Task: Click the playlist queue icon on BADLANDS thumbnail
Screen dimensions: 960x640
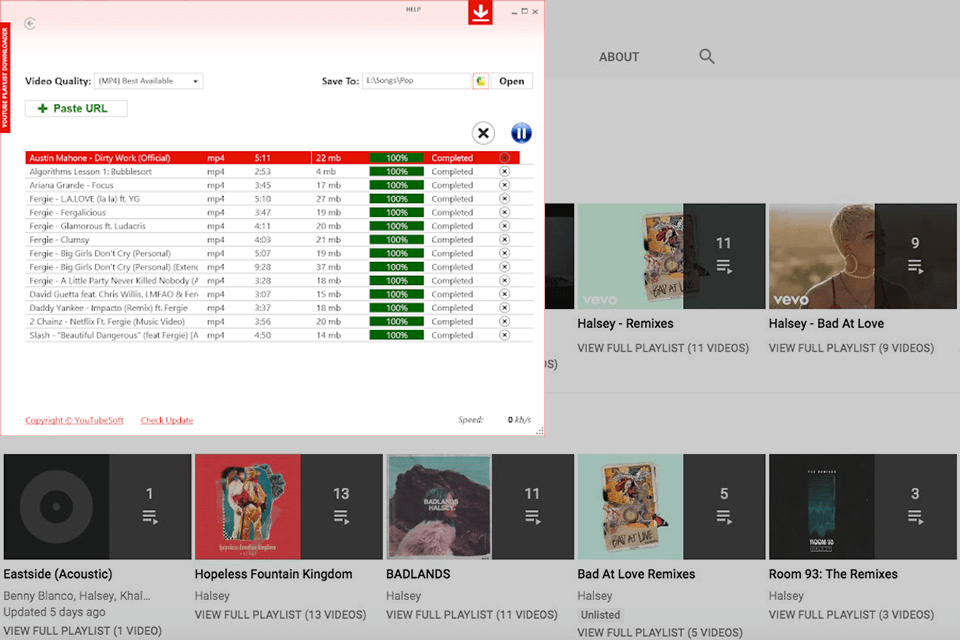Action: 532,516
